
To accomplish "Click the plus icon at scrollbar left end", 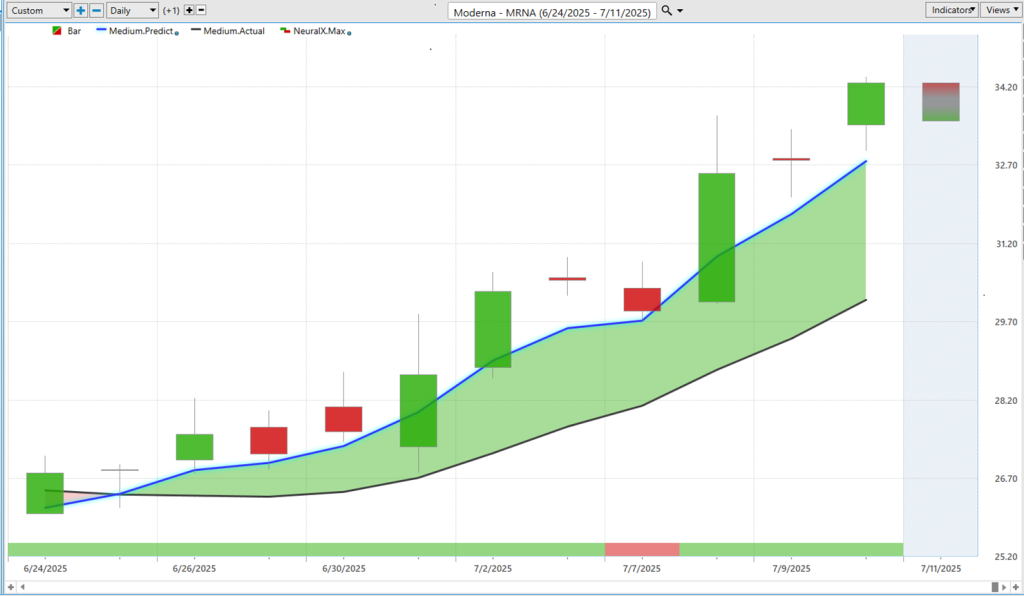I will click(10, 588).
